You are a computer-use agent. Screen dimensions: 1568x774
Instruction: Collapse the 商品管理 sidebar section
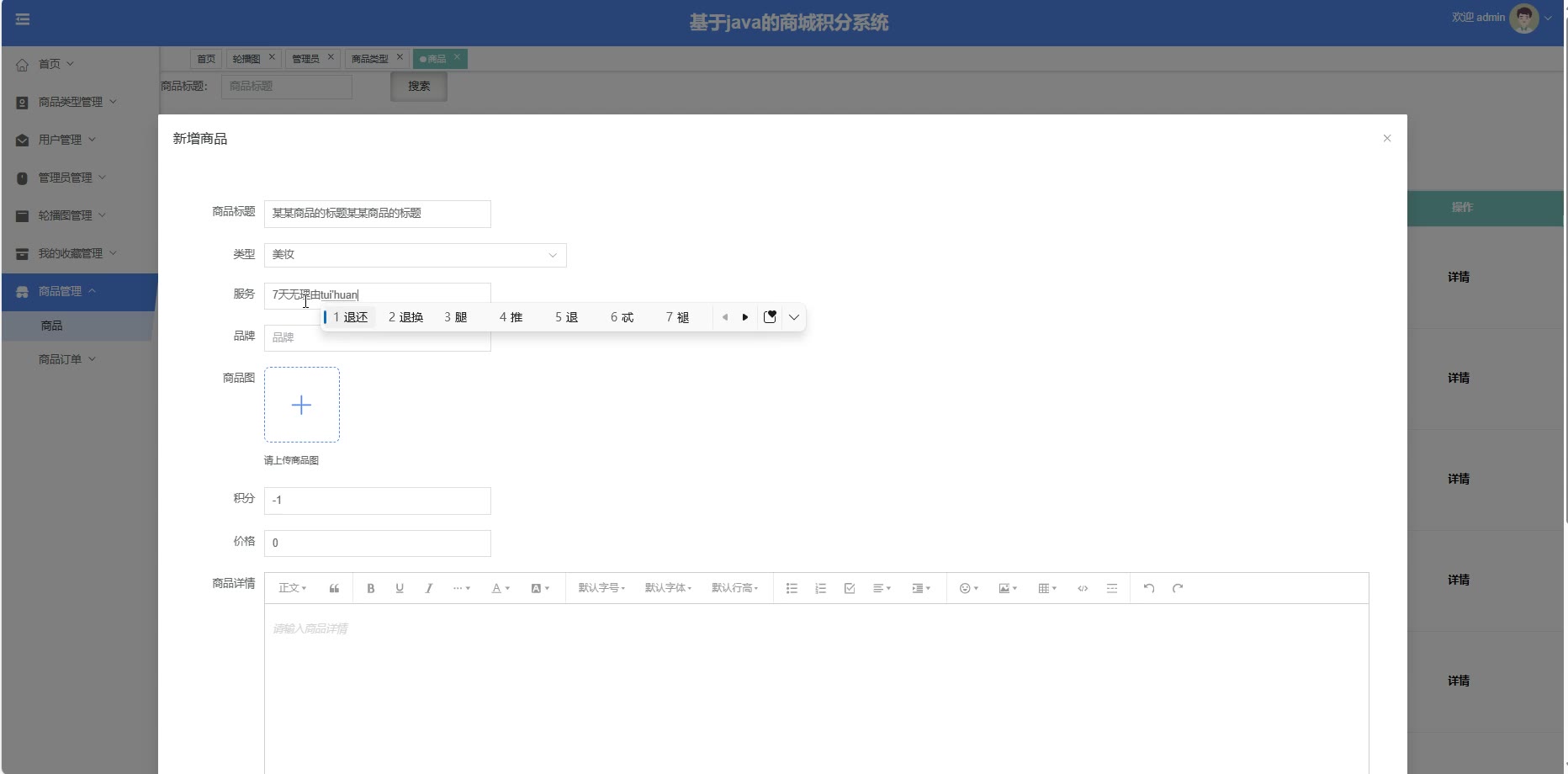point(79,291)
